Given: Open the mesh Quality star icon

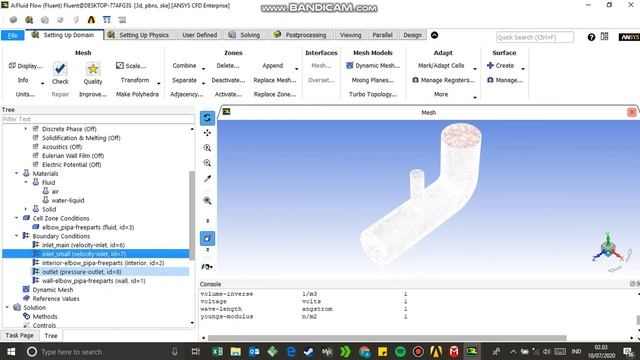Looking at the screenshot, I should (x=93, y=69).
